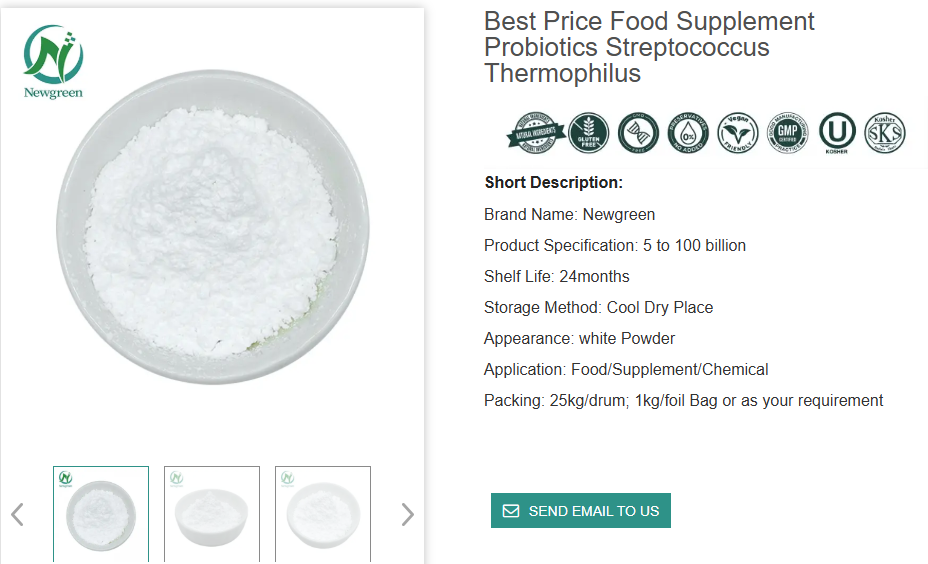928x564 pixels.
Task: Click the Vegan Friendly badge
Action: [738, 133]
